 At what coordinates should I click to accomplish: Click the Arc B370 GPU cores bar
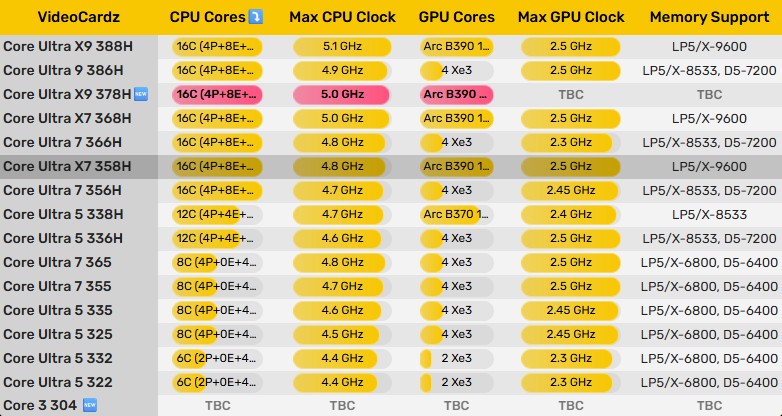click(457, 214)
